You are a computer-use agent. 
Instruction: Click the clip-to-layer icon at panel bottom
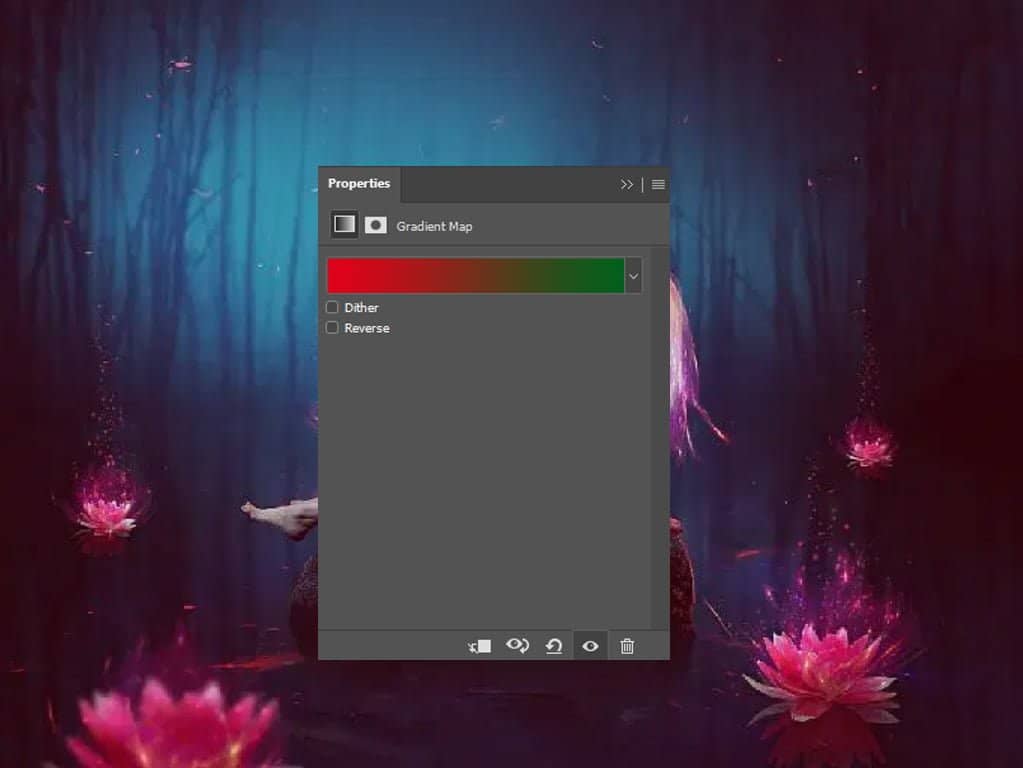pyautogui.click(x=478, y=646)
